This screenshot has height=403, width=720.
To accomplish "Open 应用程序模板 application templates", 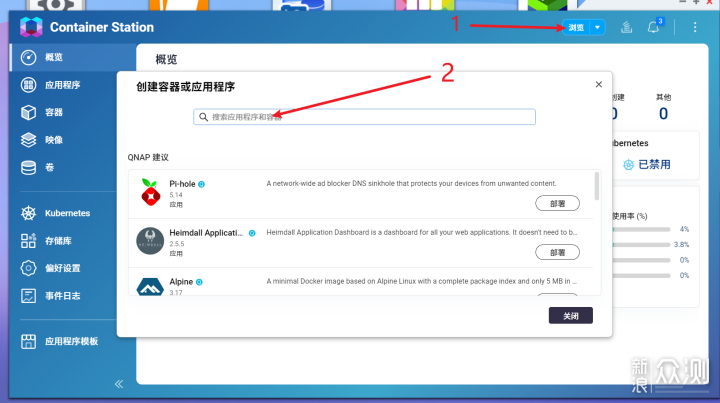I will click(72, 341).
